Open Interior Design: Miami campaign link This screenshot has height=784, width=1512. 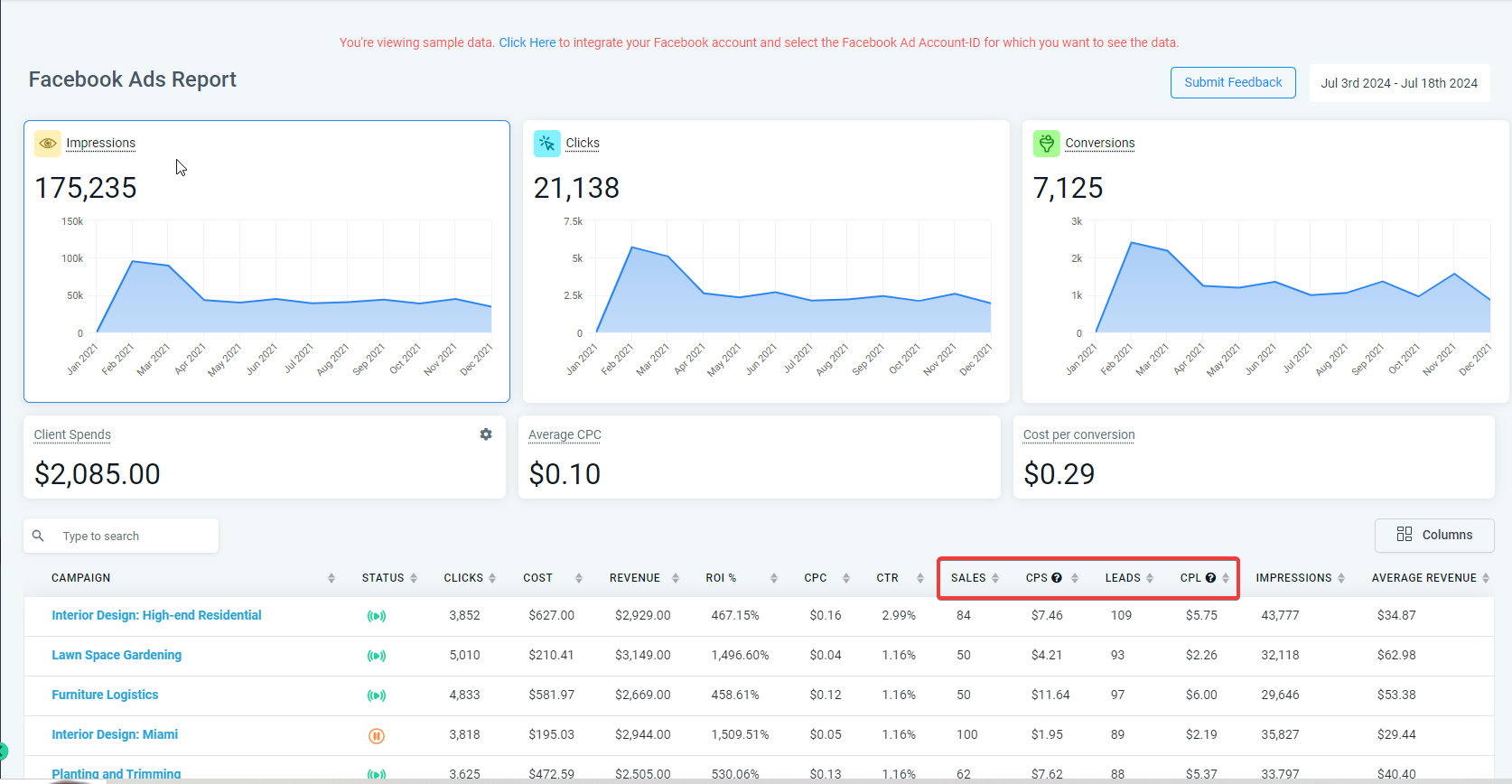click(115, 734)
